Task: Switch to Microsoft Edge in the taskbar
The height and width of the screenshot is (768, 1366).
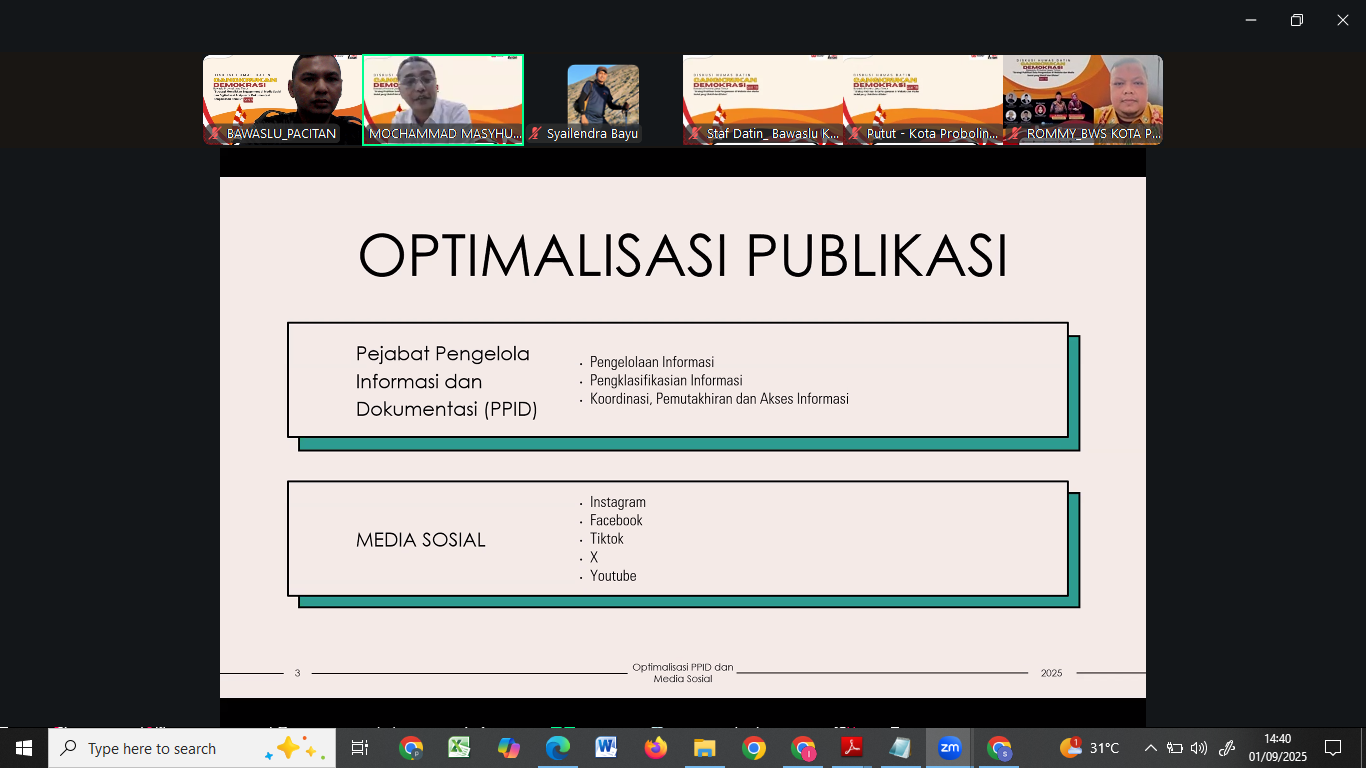Action: coord(557,748)
